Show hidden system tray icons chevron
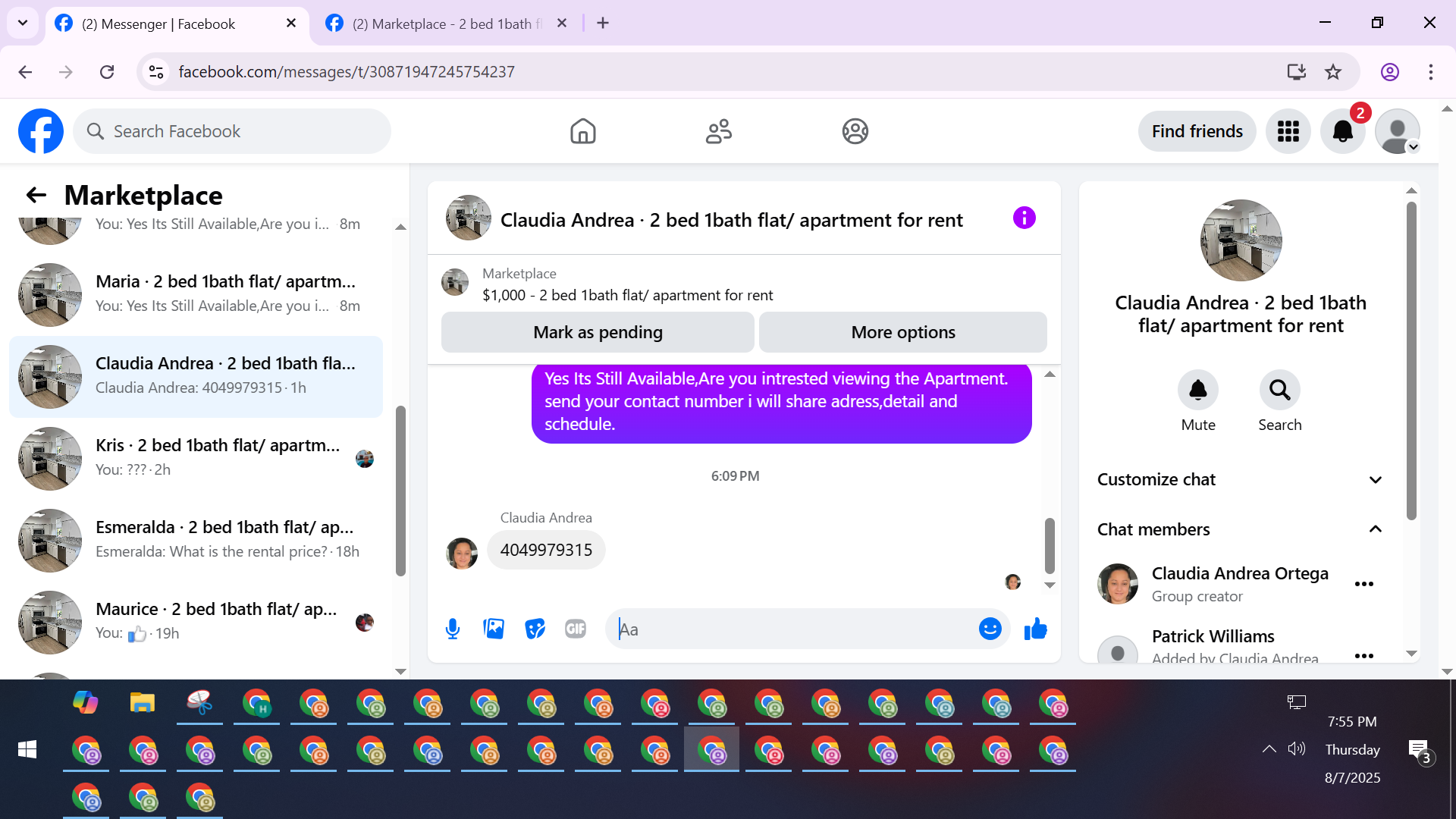The image size is (1456, 819). point(1269,749)
